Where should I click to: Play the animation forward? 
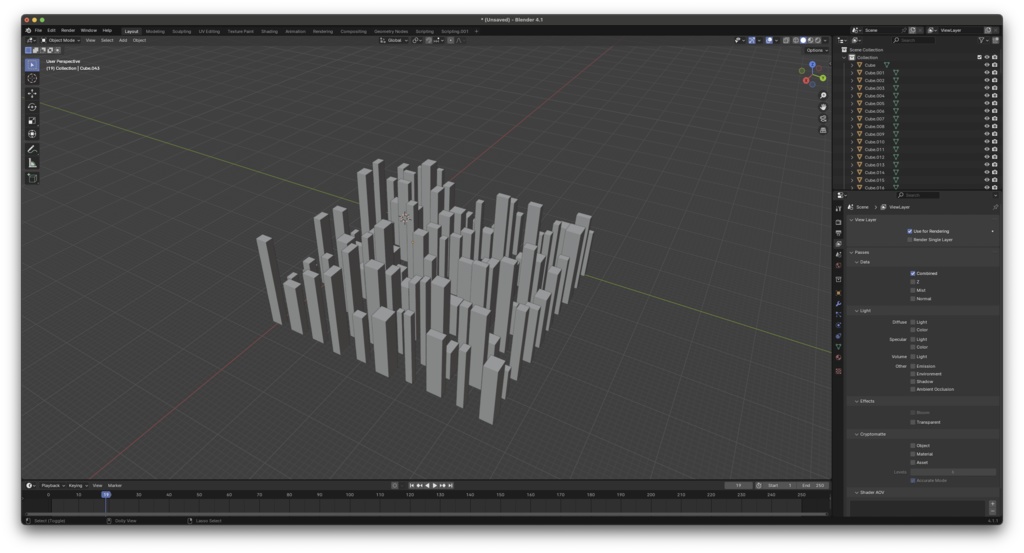click(x=435, y=486)
